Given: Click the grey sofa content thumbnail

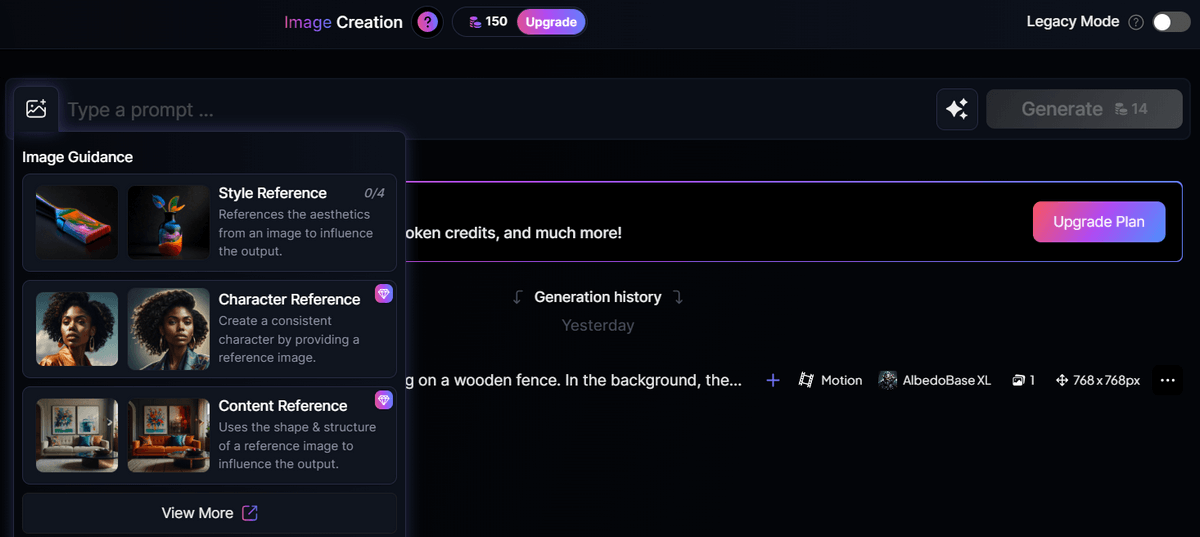Looking at the screenshot, I should [x=77, y=435].
